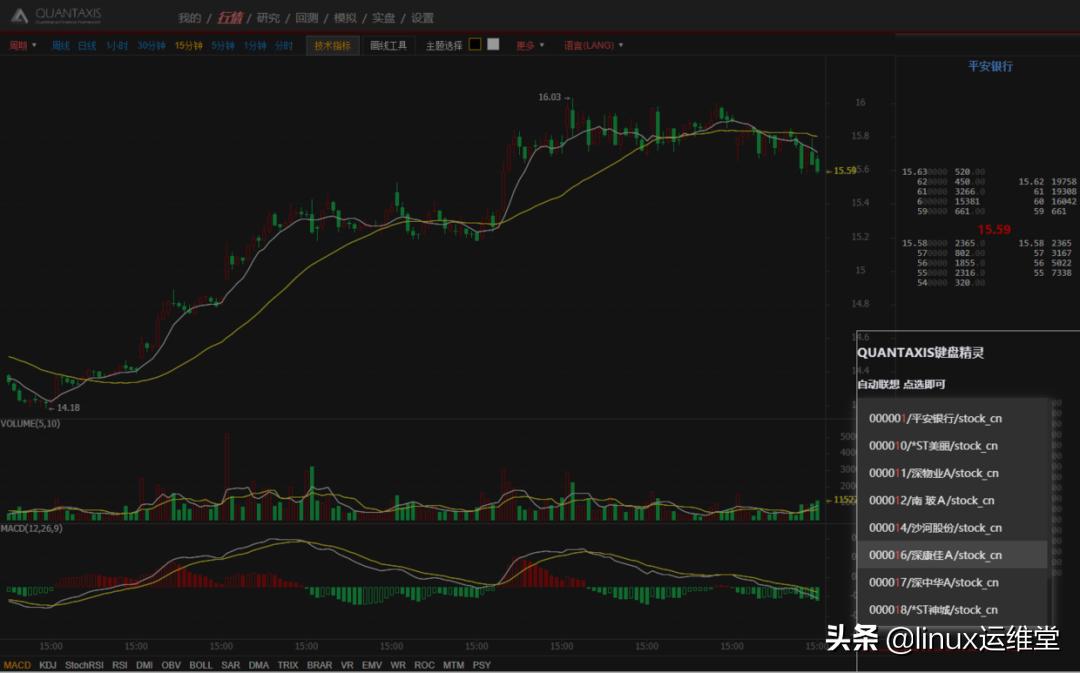Activate the SAR indicator
1080x673 pixels.
231,664
